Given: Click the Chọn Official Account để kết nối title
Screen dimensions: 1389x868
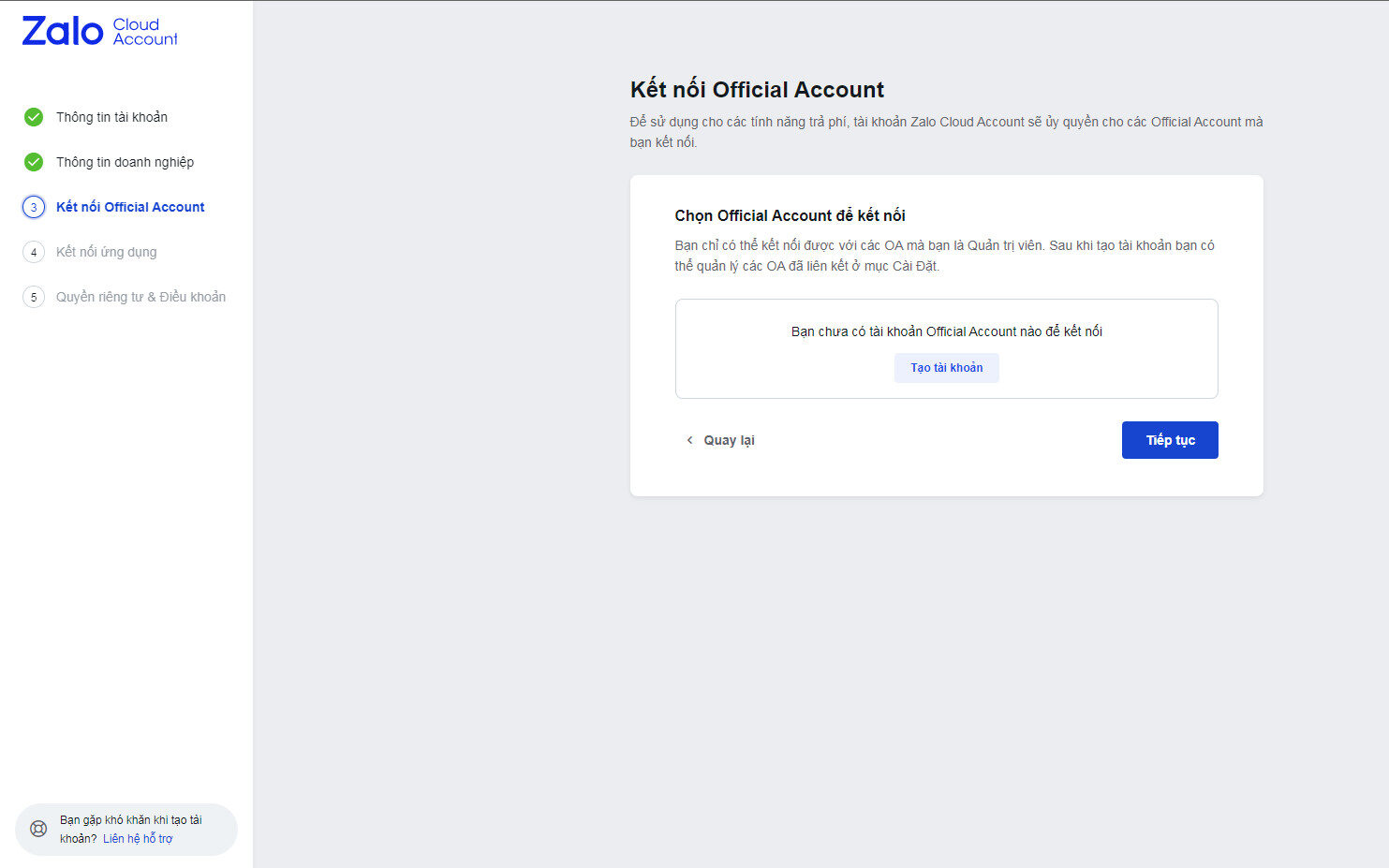Looking at the screenshot, I should (x=790, y=215).
